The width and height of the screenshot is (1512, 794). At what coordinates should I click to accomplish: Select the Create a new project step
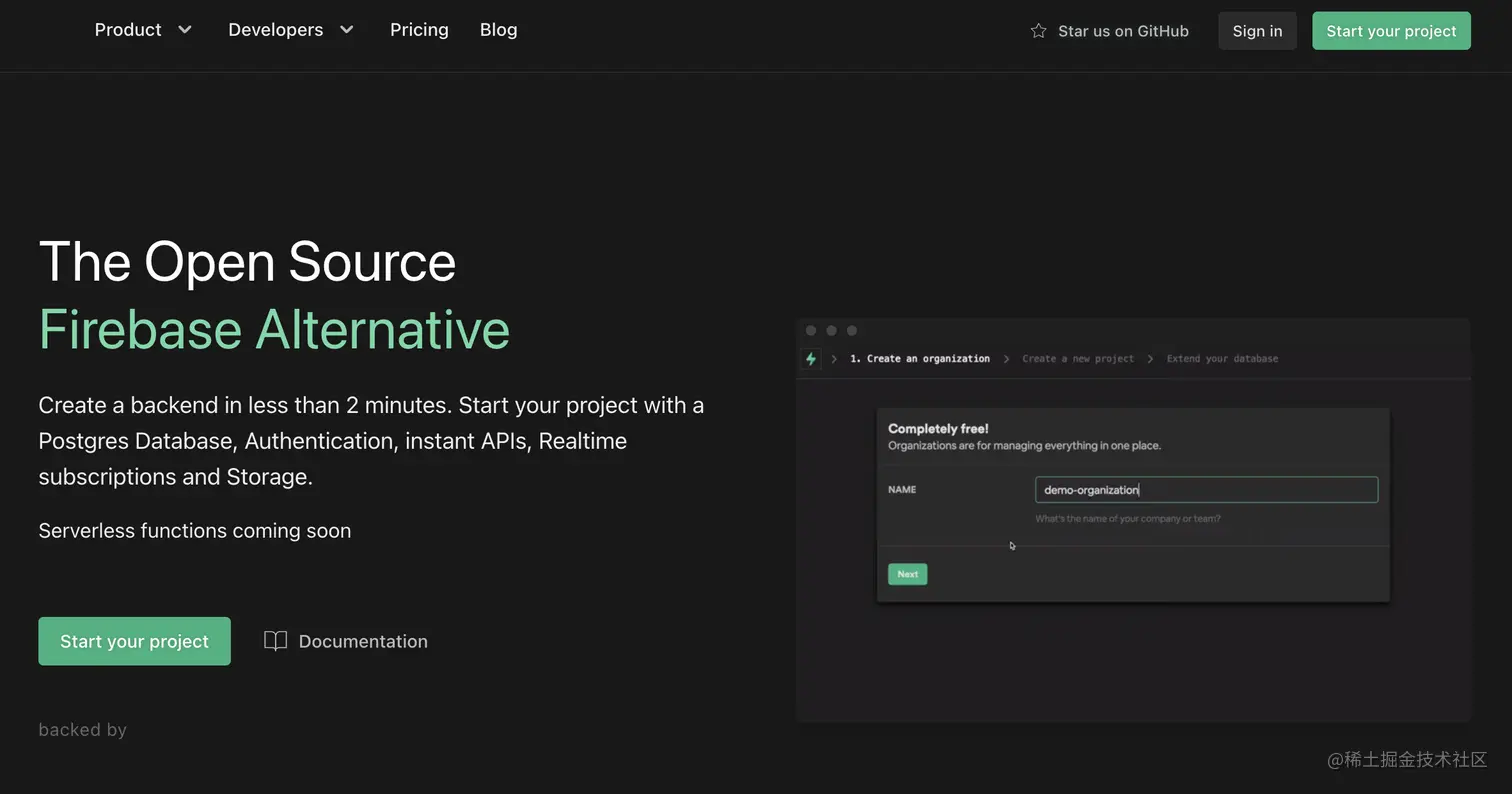tap(1078, 358)
